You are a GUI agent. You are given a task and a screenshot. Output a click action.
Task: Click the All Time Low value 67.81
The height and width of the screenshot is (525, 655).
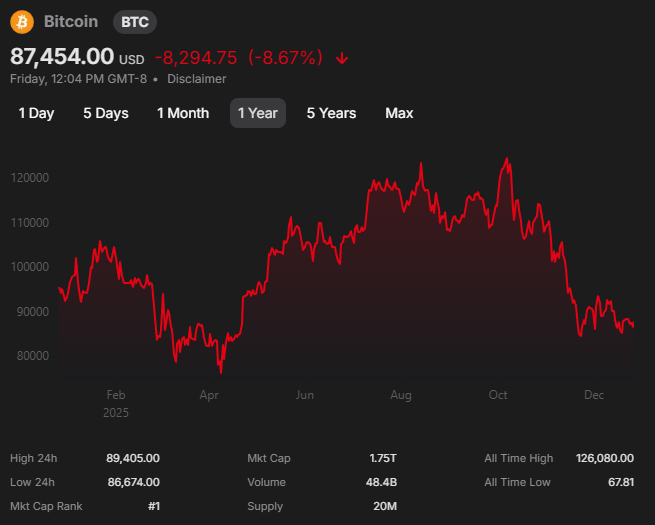tap(621, 482)
